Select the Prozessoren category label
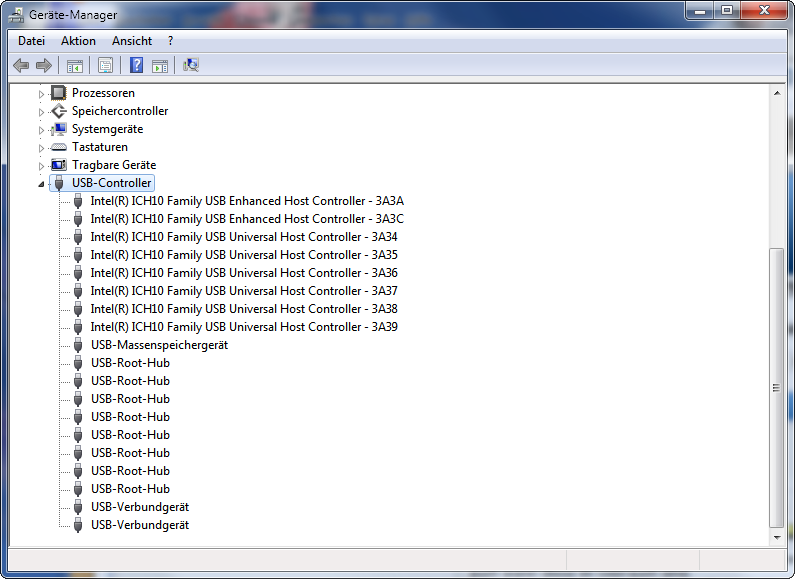The image size is (795, 579). [x=103, y=93]
